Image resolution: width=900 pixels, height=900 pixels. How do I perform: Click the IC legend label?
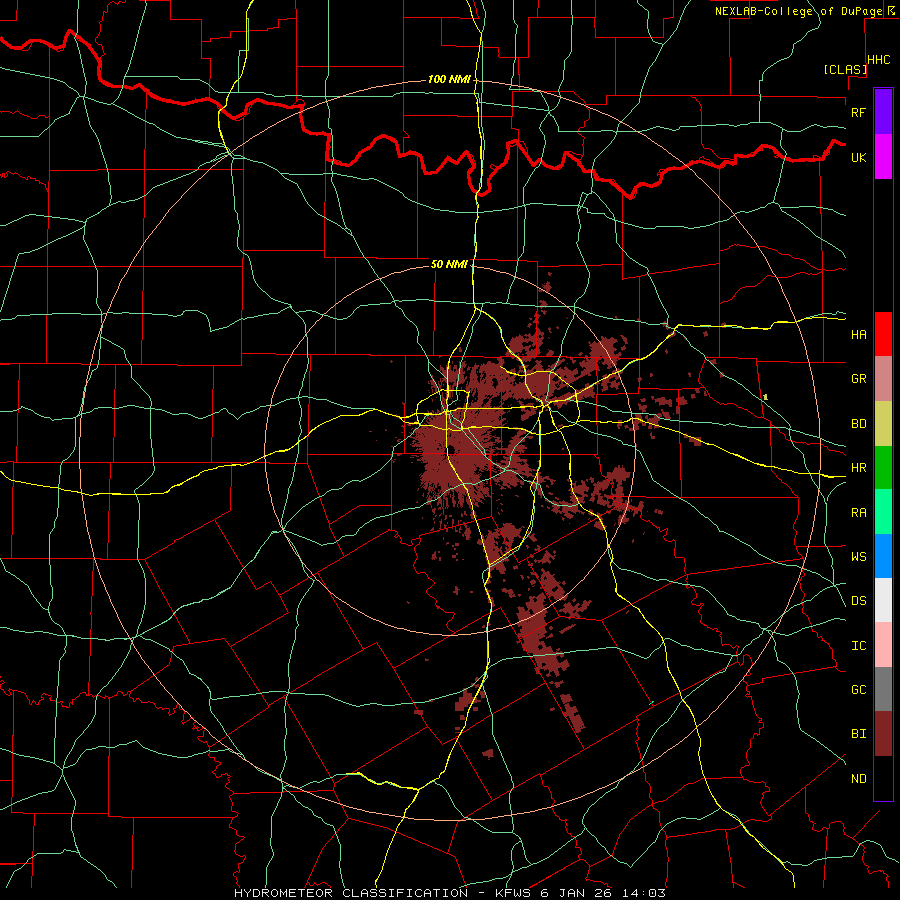[x=858, y=645]
